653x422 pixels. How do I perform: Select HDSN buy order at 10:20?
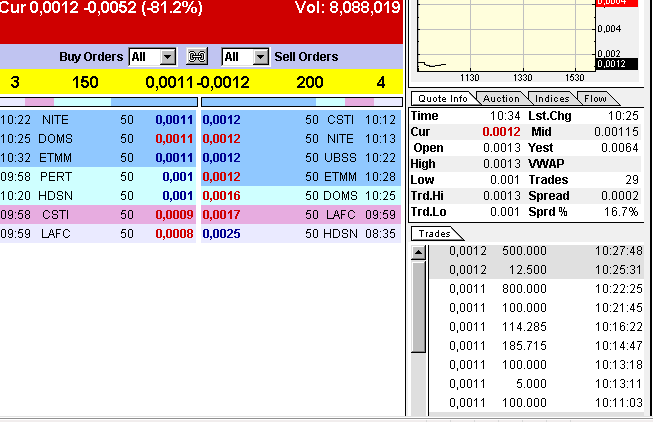coord(97,196)
